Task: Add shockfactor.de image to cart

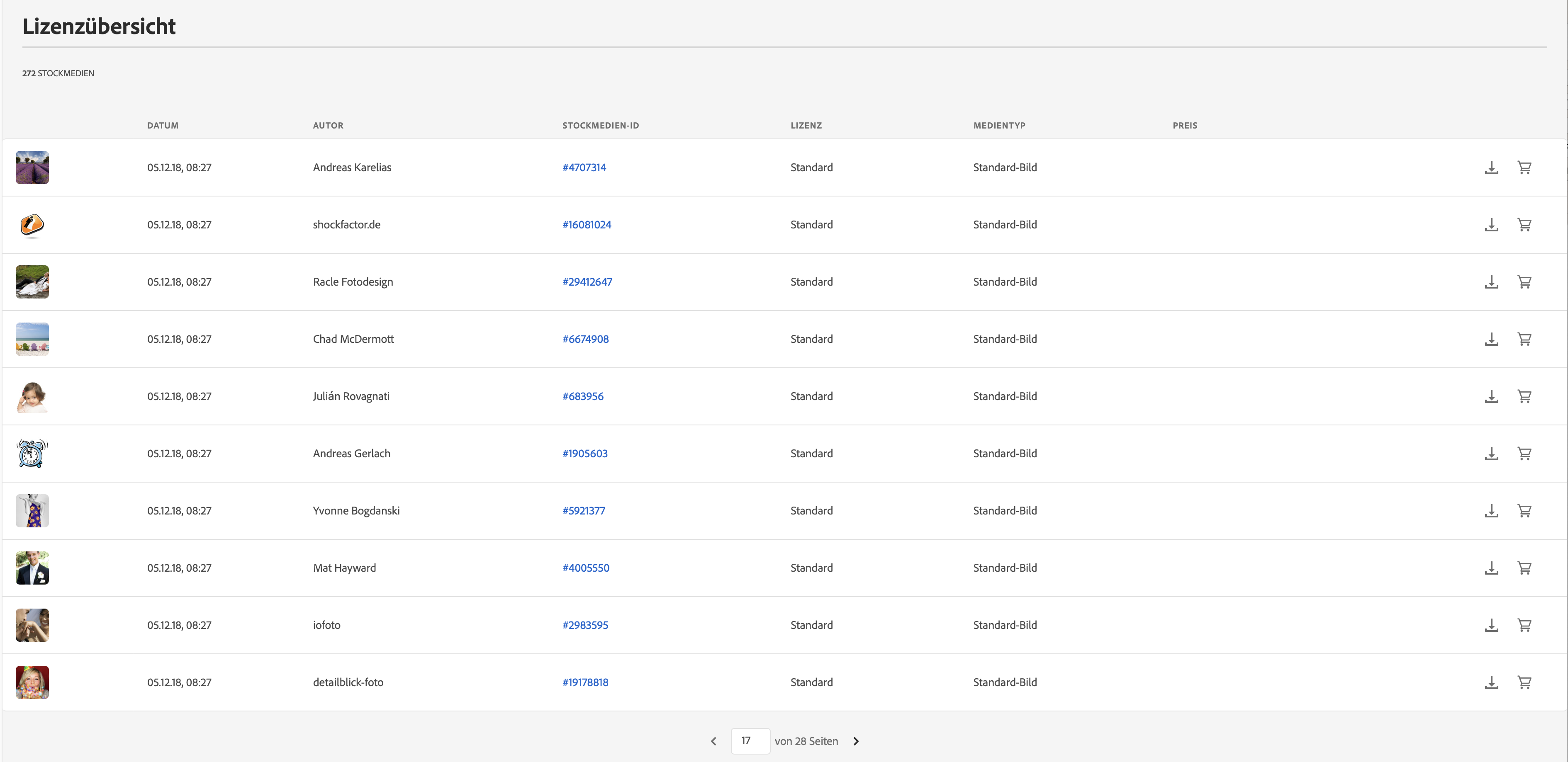Action: click(x=1524, y=224)
